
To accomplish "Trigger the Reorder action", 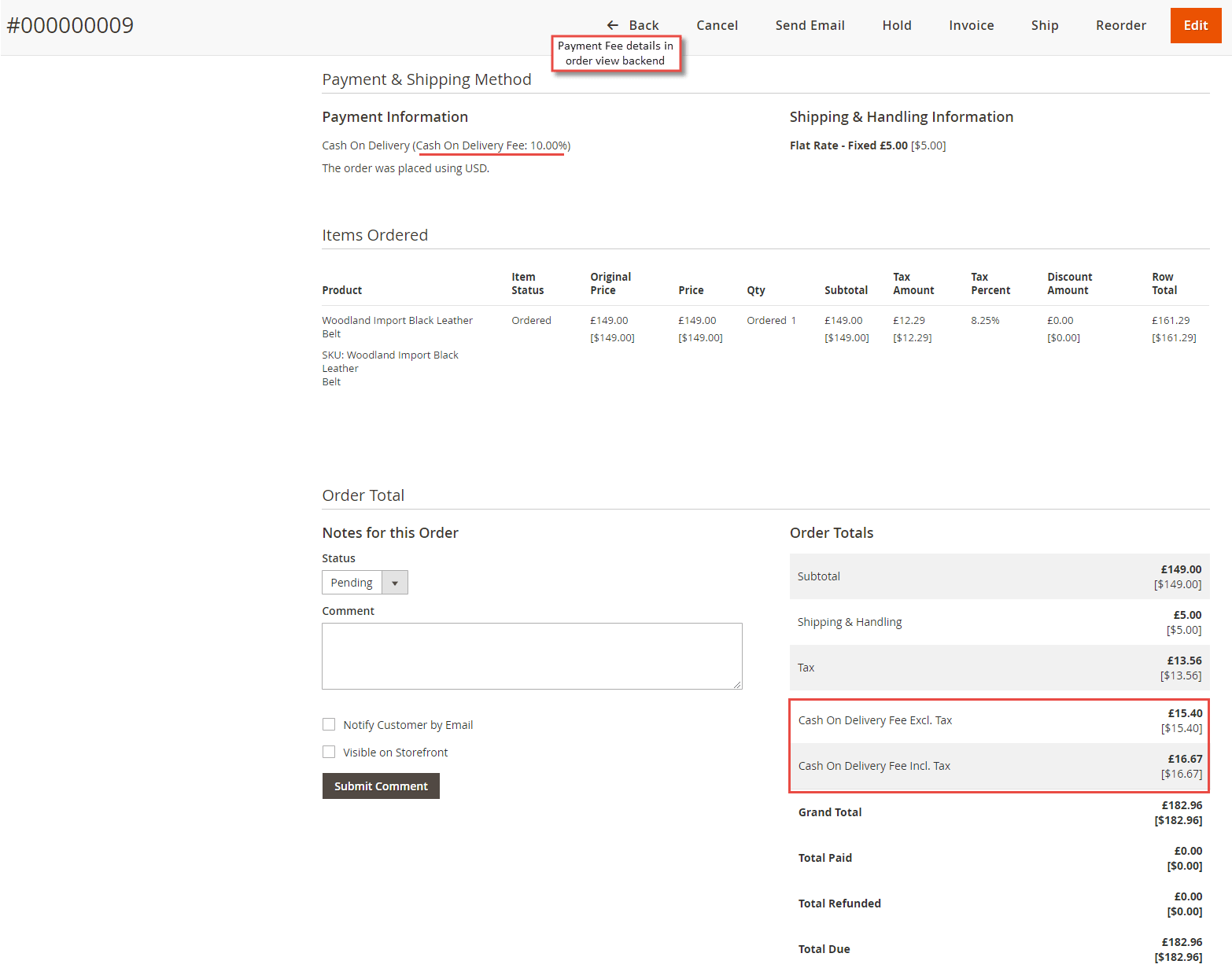I will point(1120,24).
